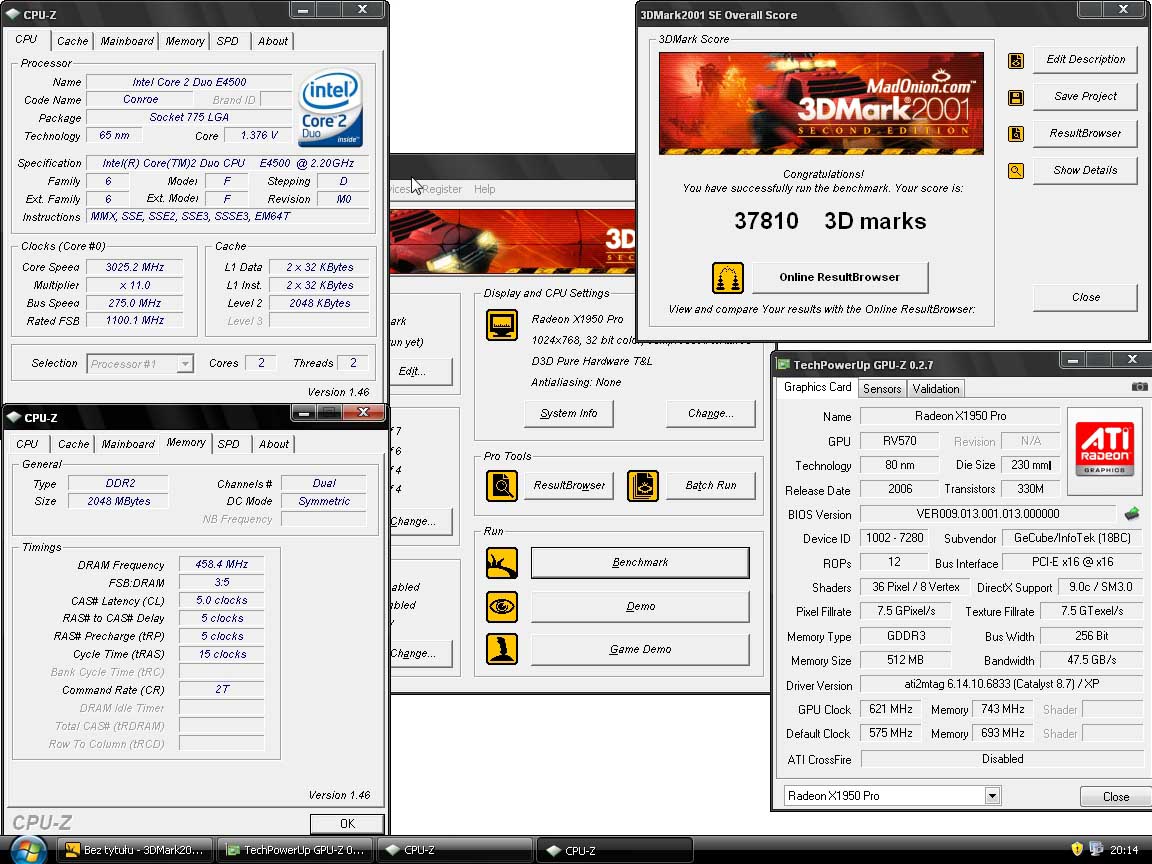Click the Close button in GPU-Z
This screenshot has height=864, width=1152.
tap(1115, 796)
